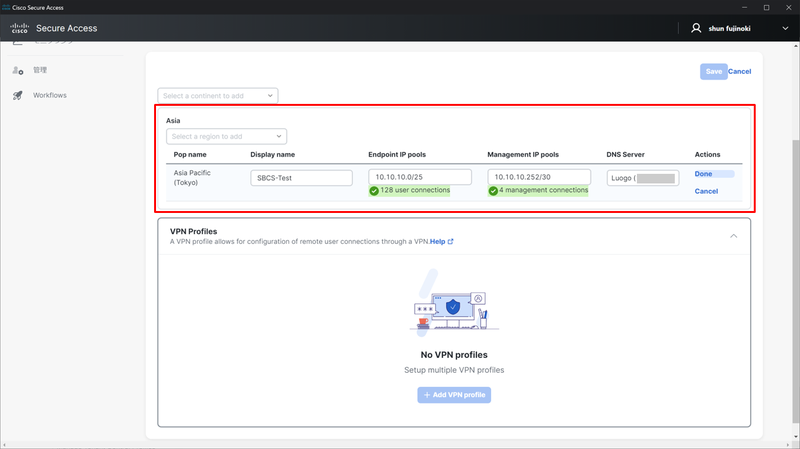Expand the shun fujinoki account menu chevron
This screenshot has width=800, height=449.
pyautogui.click(x=785, y=29)
